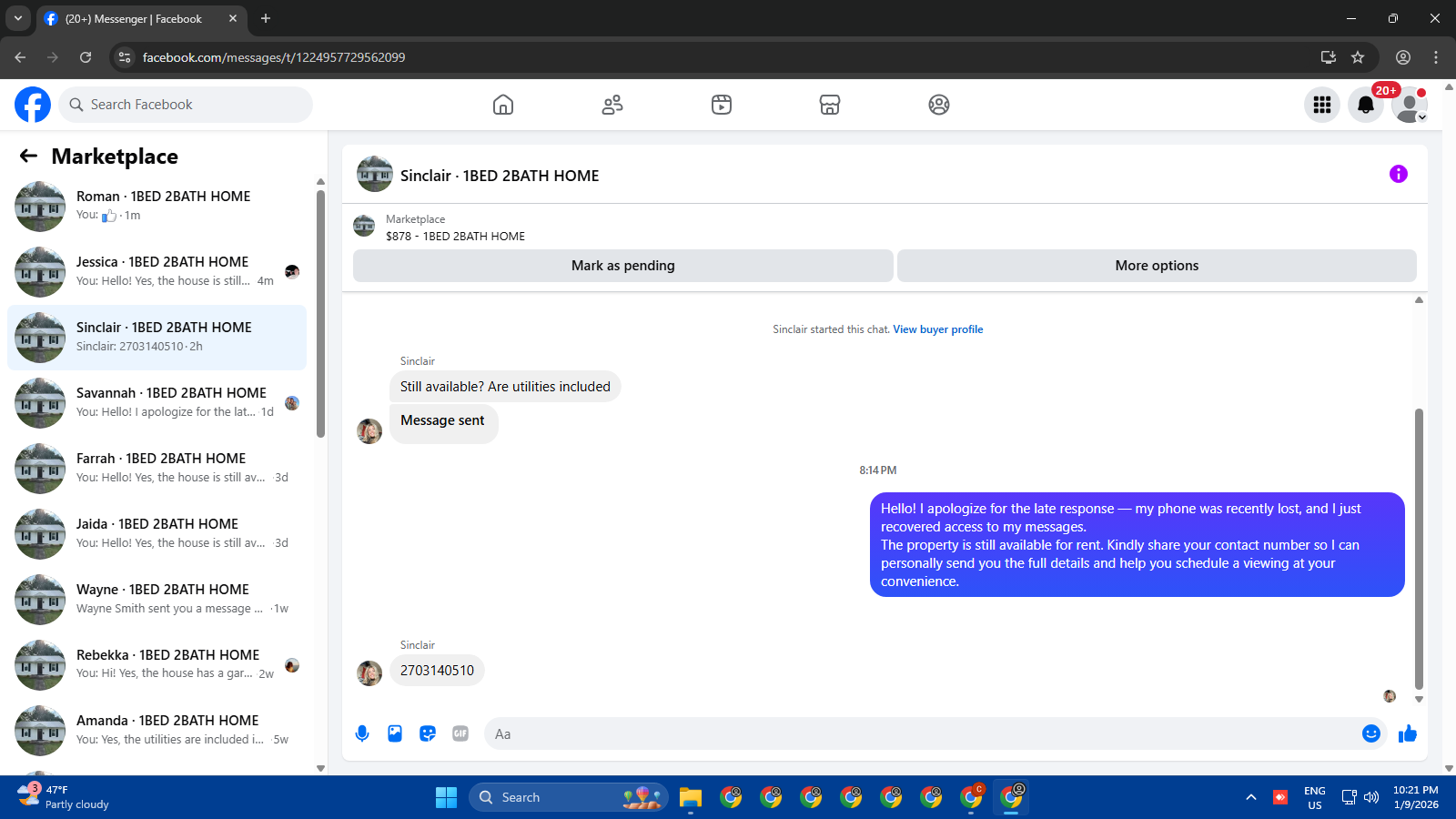Open the notifications bell
Image resolution: width=1456 pixels, height=819 pixels.
click(x=1366, y=105)
